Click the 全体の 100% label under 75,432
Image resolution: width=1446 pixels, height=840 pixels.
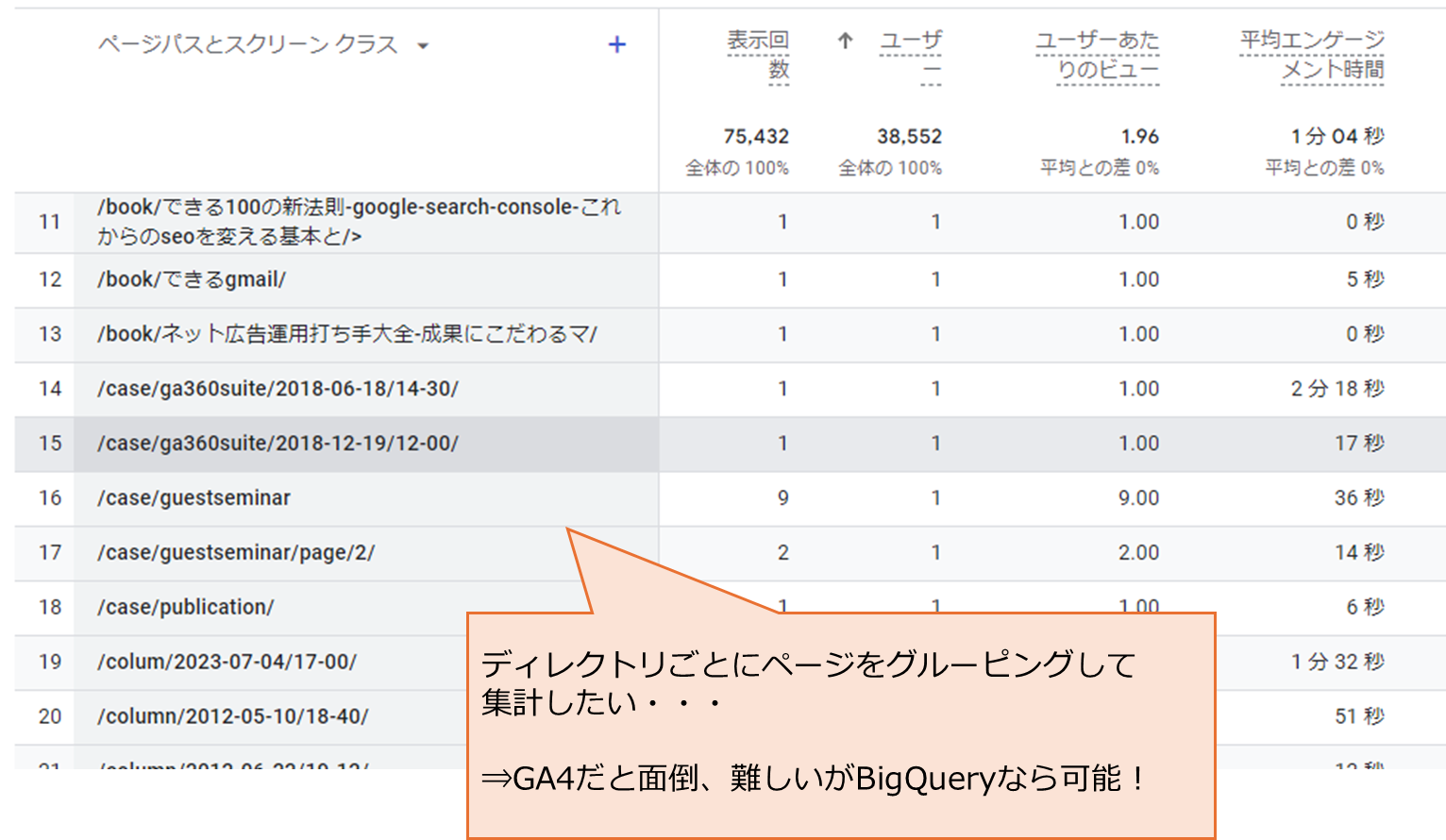tap(737, 168)
